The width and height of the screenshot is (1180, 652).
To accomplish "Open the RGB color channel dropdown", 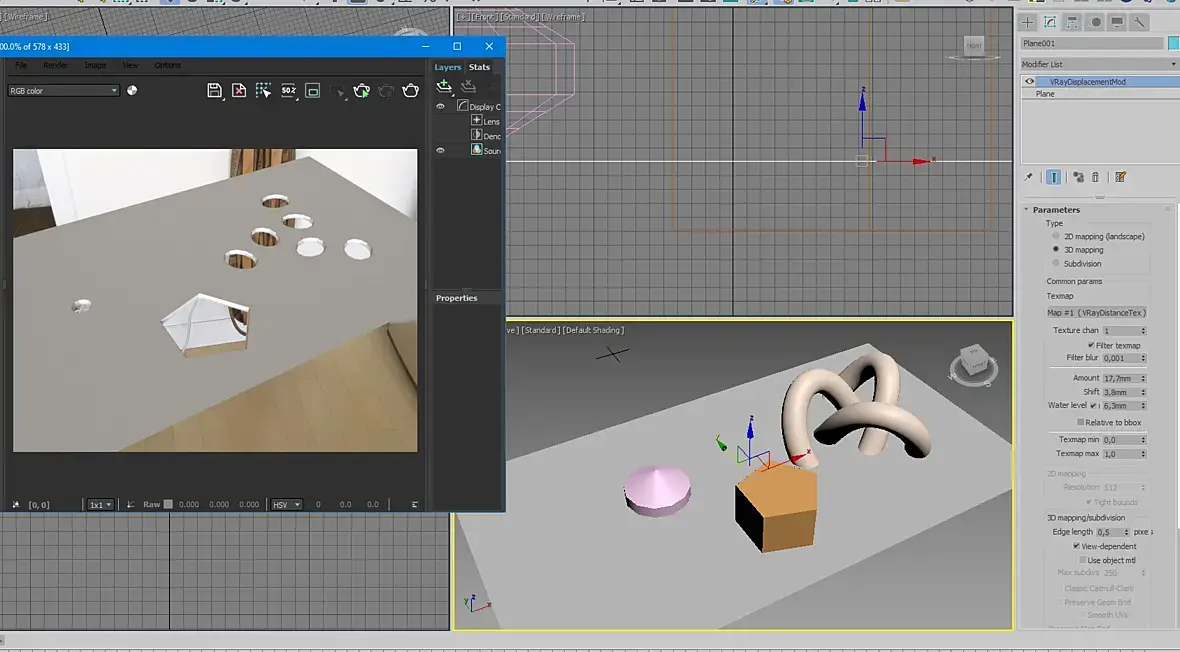I will point(64,91).
